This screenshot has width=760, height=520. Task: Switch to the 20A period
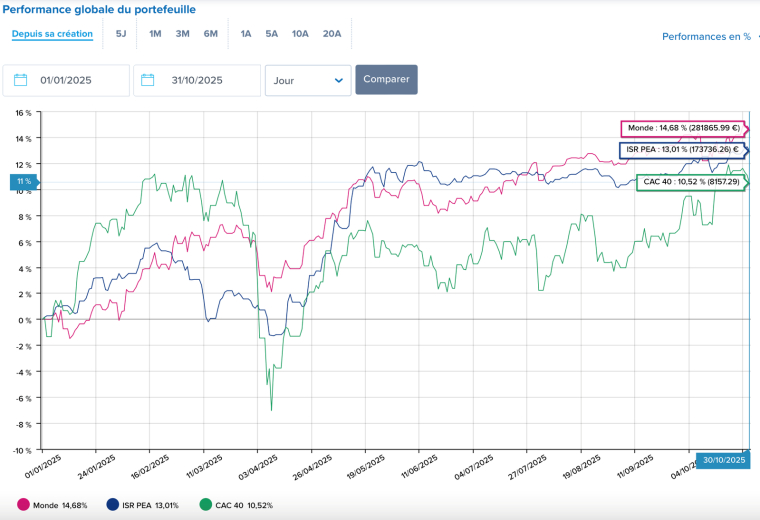tap(331, 34)
